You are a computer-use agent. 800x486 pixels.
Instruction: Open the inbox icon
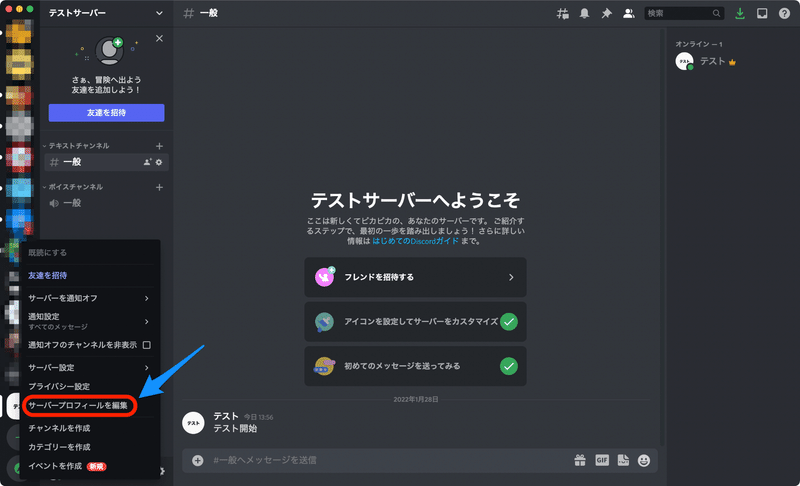(x=762, y=13)
